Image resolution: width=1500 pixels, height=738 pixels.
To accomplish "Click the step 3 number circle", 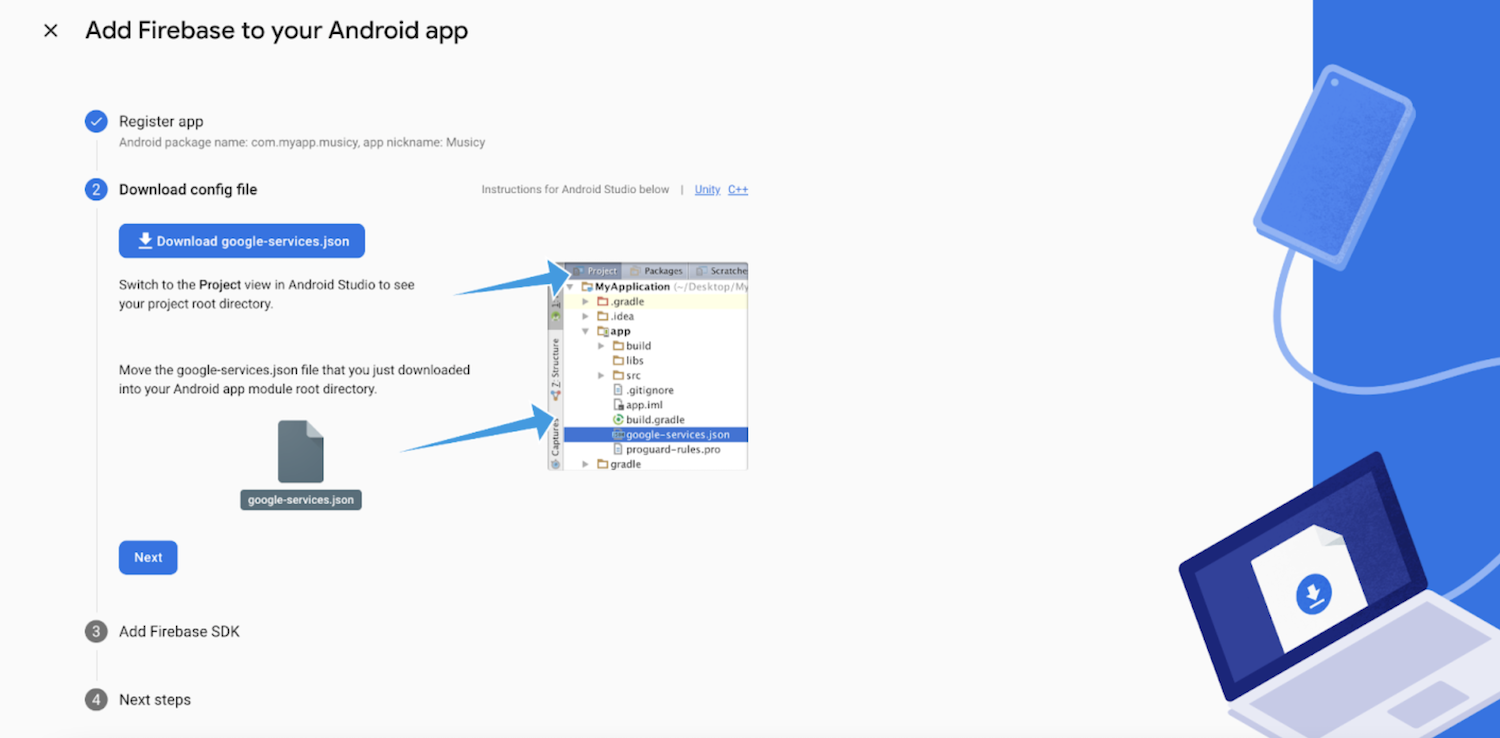I will pos(96,632).
